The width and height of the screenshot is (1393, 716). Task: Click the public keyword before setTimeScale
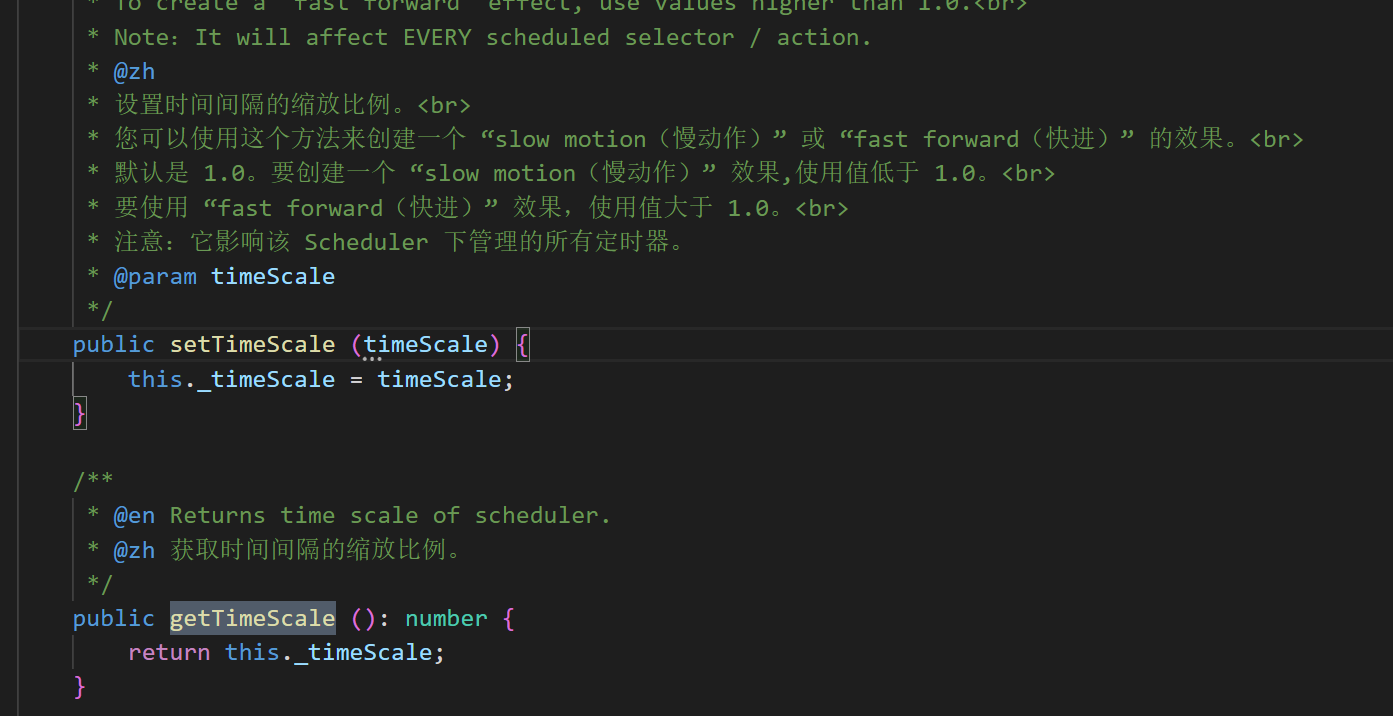pyautogui.click(x=113, y=345)
